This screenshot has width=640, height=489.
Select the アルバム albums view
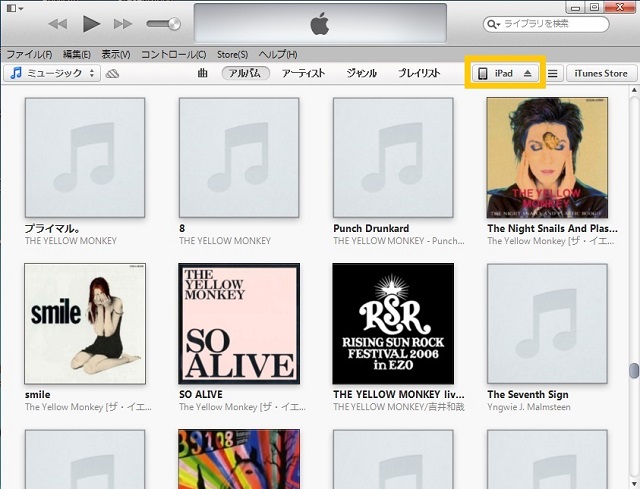point(245,73)
